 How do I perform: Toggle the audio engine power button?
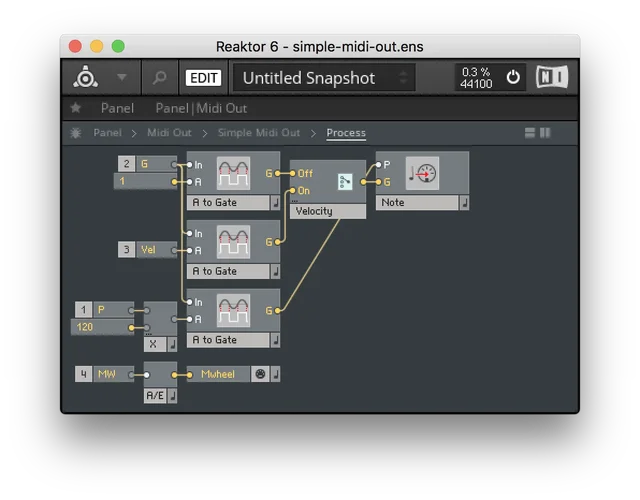tap(513, 77)
